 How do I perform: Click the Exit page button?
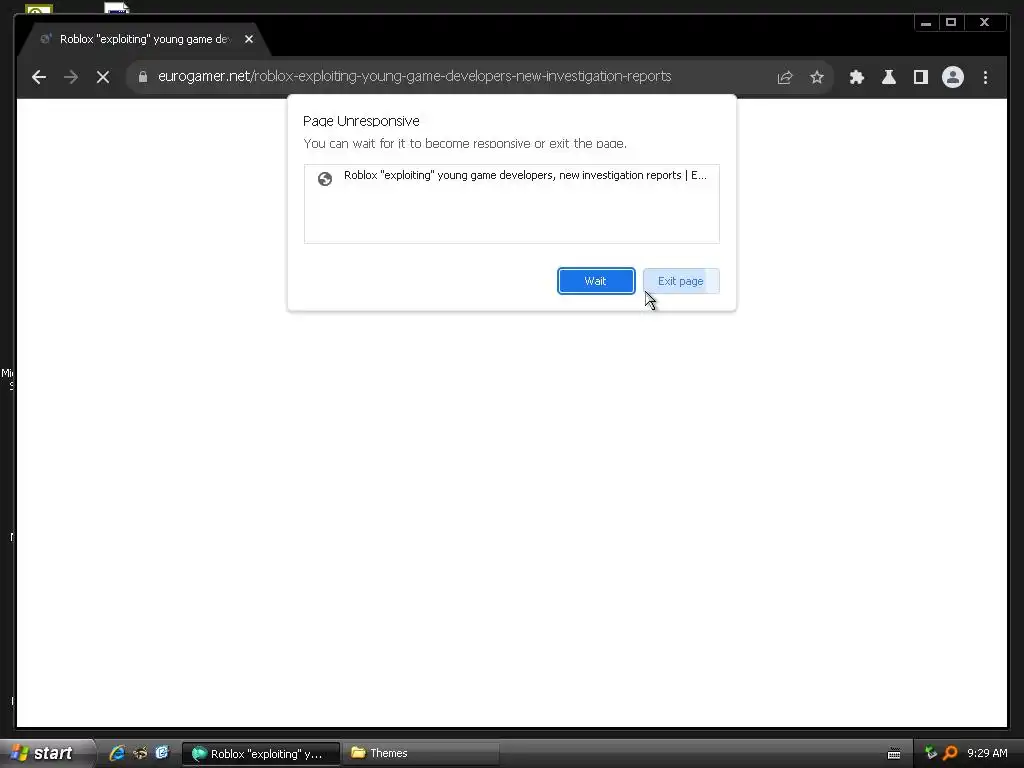(680, 281)
